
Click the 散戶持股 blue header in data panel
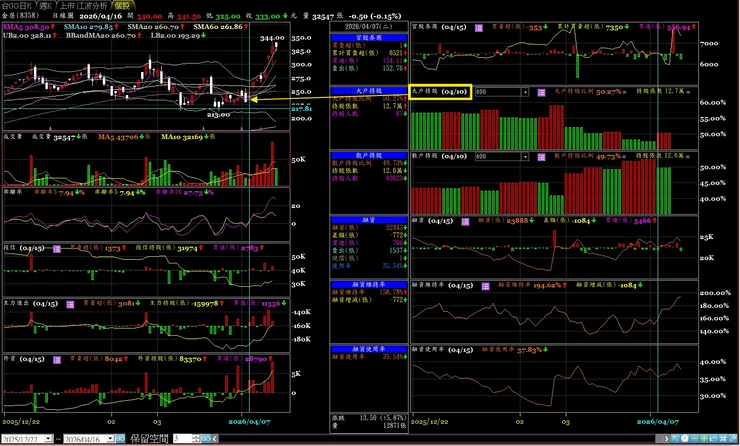pyautogui.click(x=369, y=155)
